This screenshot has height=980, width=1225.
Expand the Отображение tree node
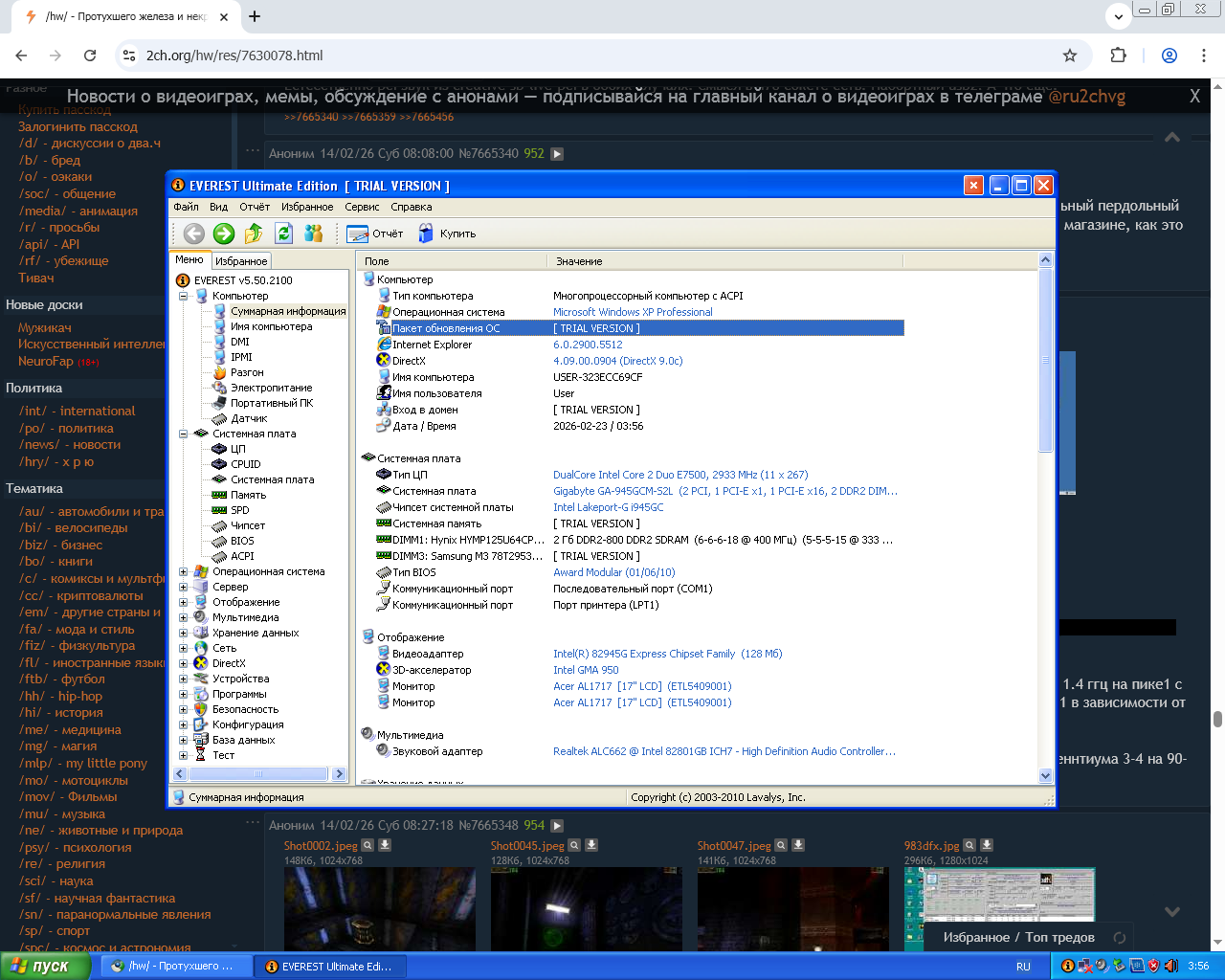click(183, 602)
